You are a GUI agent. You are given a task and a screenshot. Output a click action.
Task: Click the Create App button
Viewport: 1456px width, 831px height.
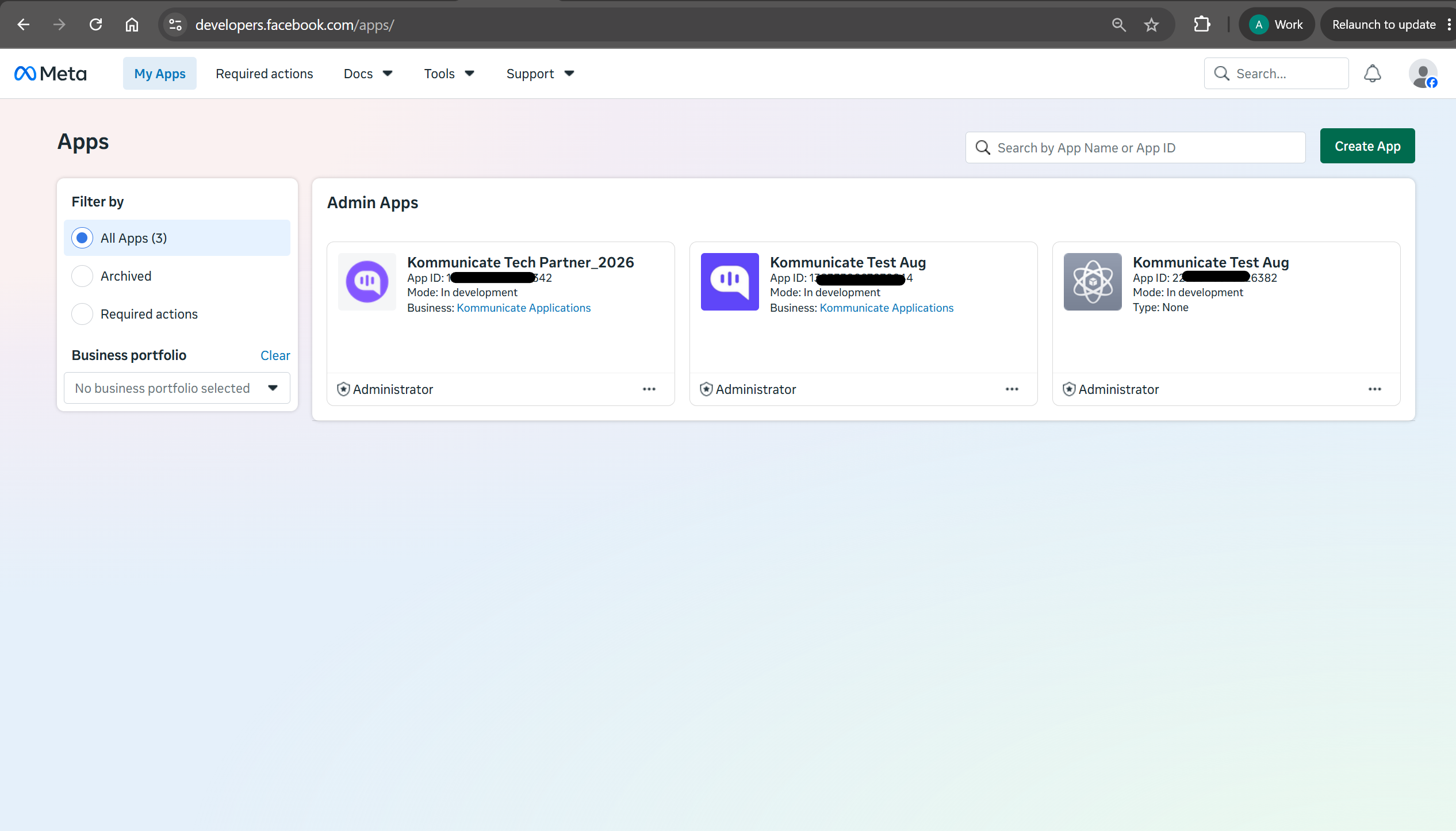click(1367, 146)
